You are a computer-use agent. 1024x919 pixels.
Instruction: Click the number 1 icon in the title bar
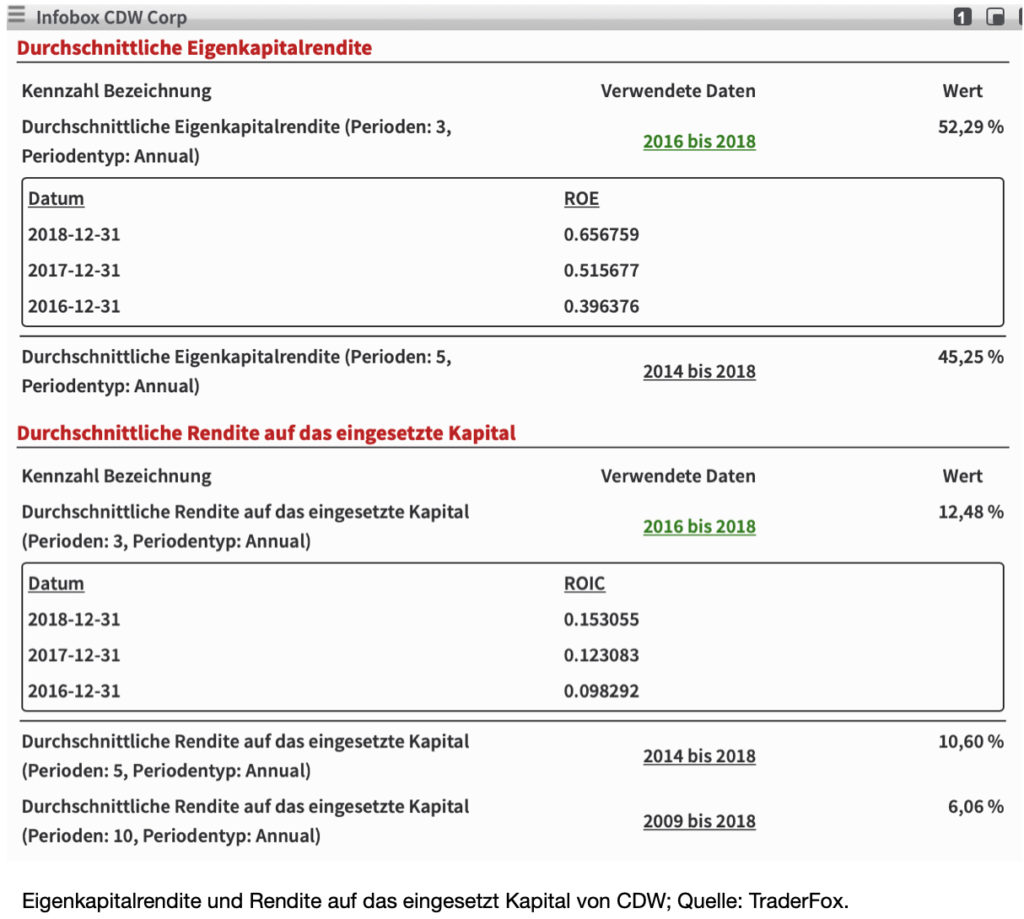click(x=962, y=17)
